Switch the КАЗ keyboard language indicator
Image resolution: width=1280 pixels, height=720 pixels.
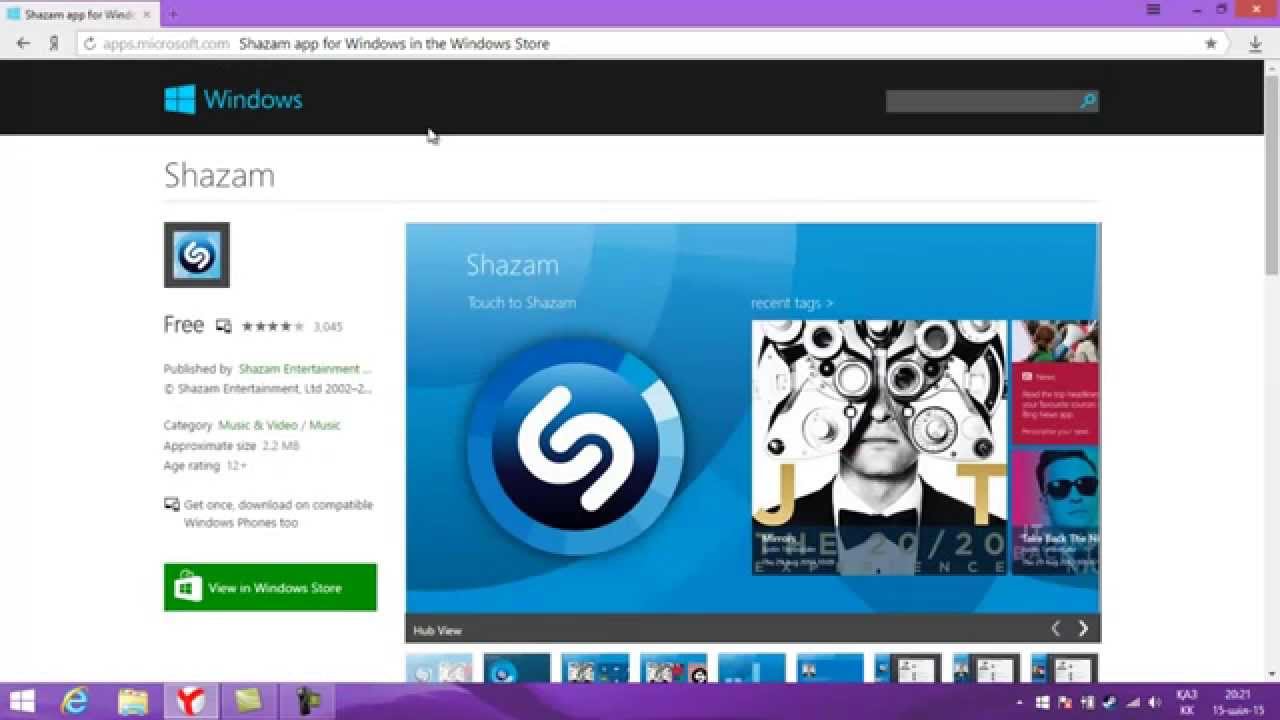coord(1187,702)
